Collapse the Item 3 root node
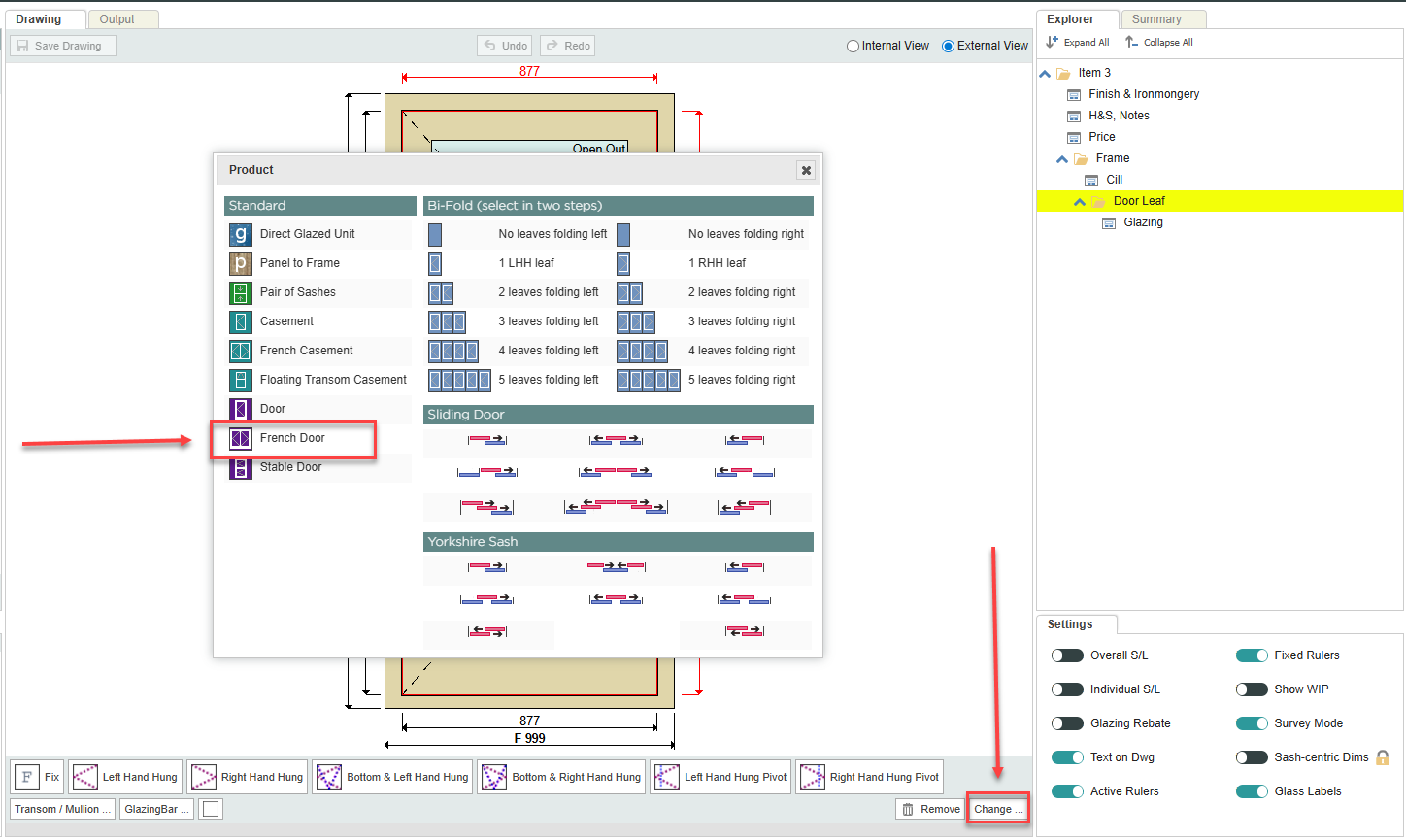The width and height of the screenshot is (1406, 840). pyautogui.click(x=1045, y=74)
